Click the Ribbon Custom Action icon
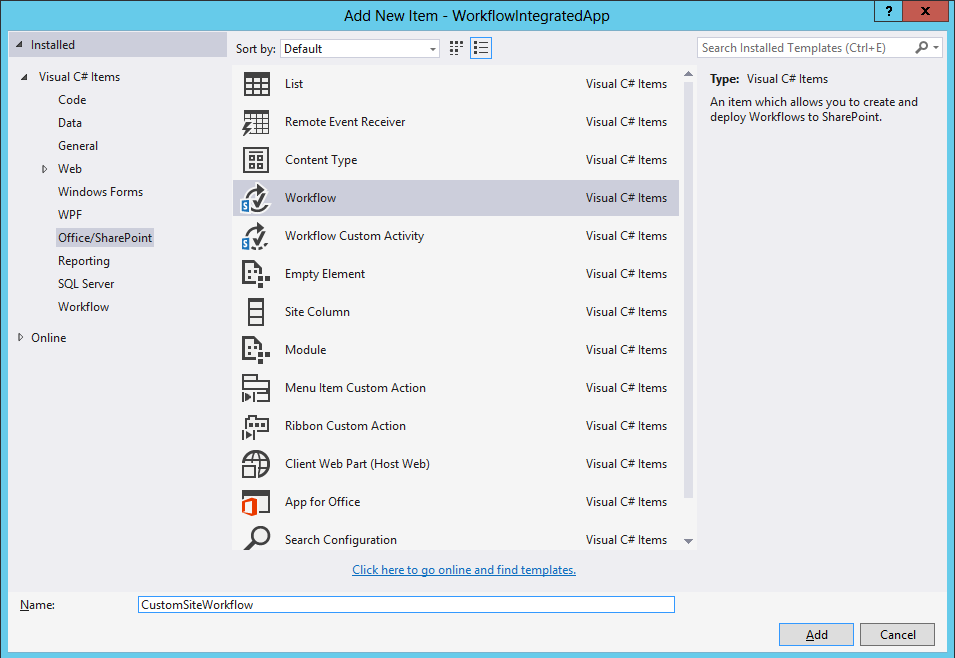The image size is (955, 658). (256, 426)
